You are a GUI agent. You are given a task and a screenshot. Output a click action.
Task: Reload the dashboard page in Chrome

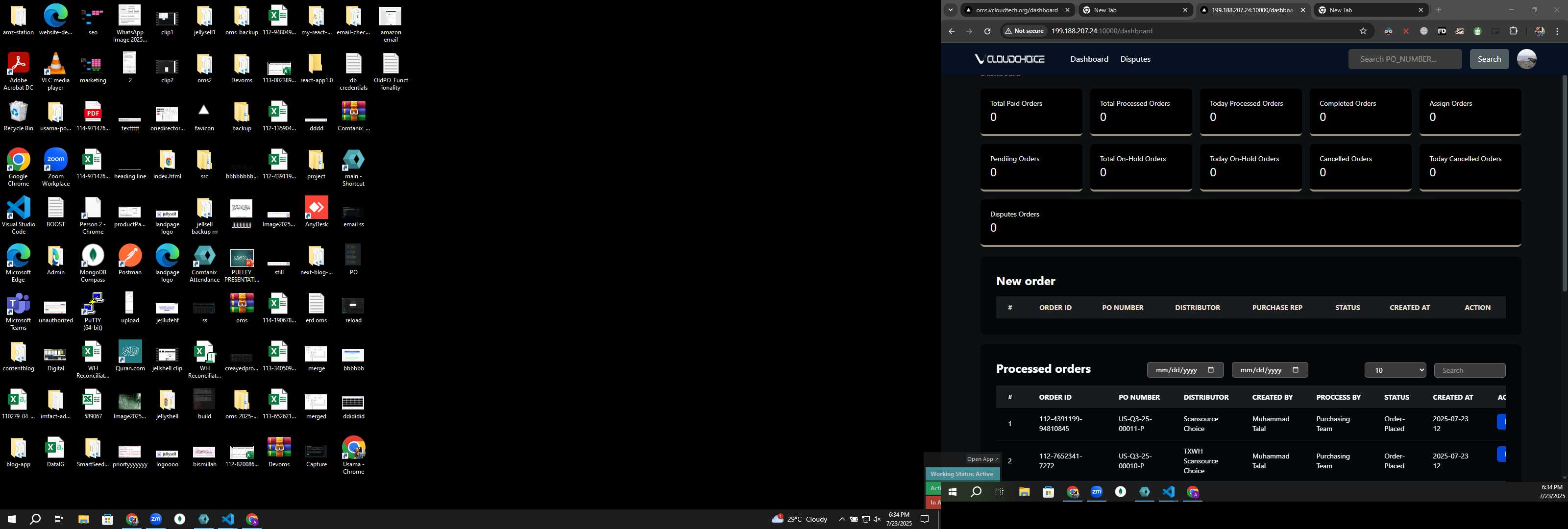[987, 31]
